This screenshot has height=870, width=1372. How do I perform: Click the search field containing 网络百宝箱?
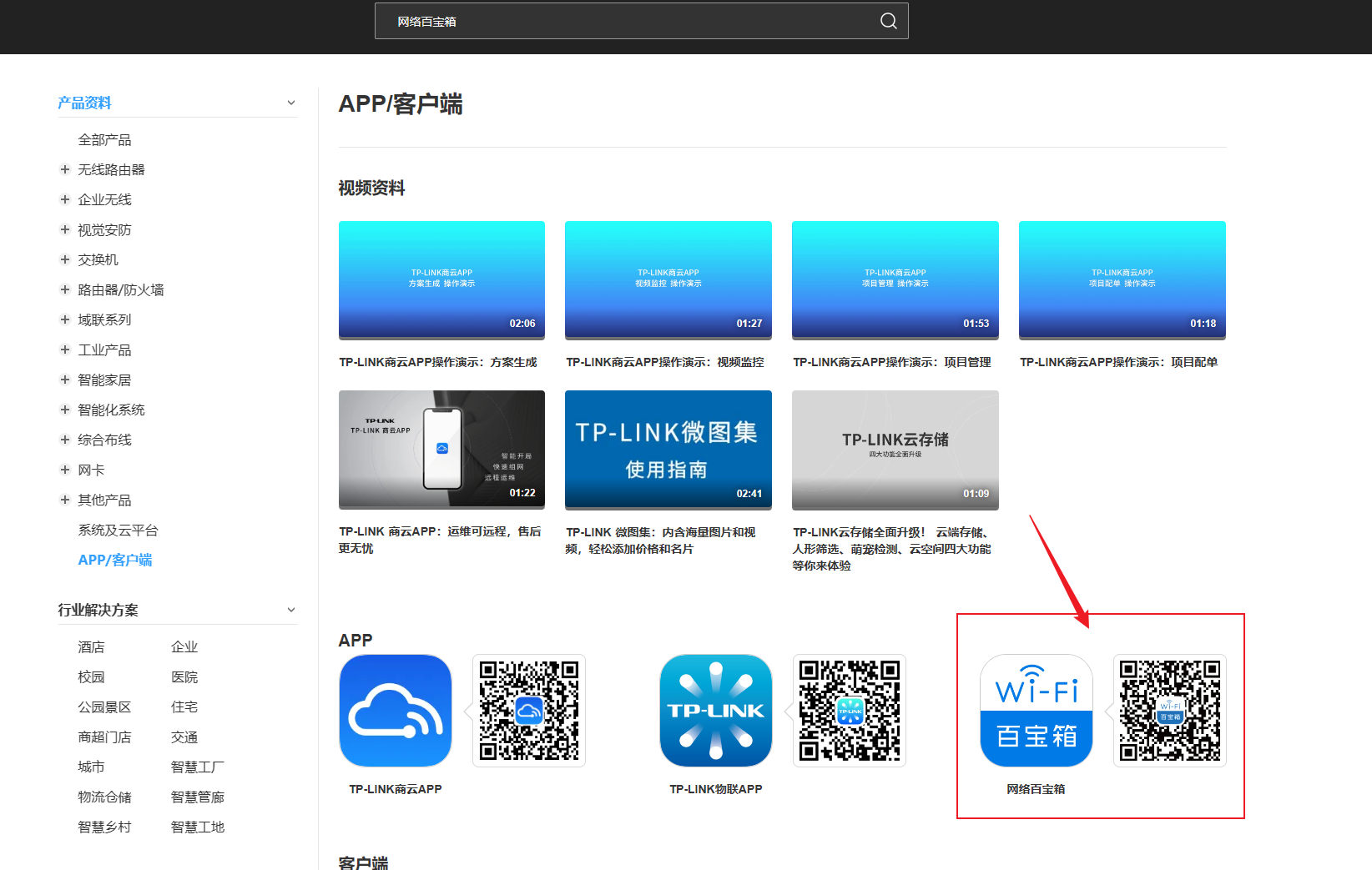[x=641, y=21]
